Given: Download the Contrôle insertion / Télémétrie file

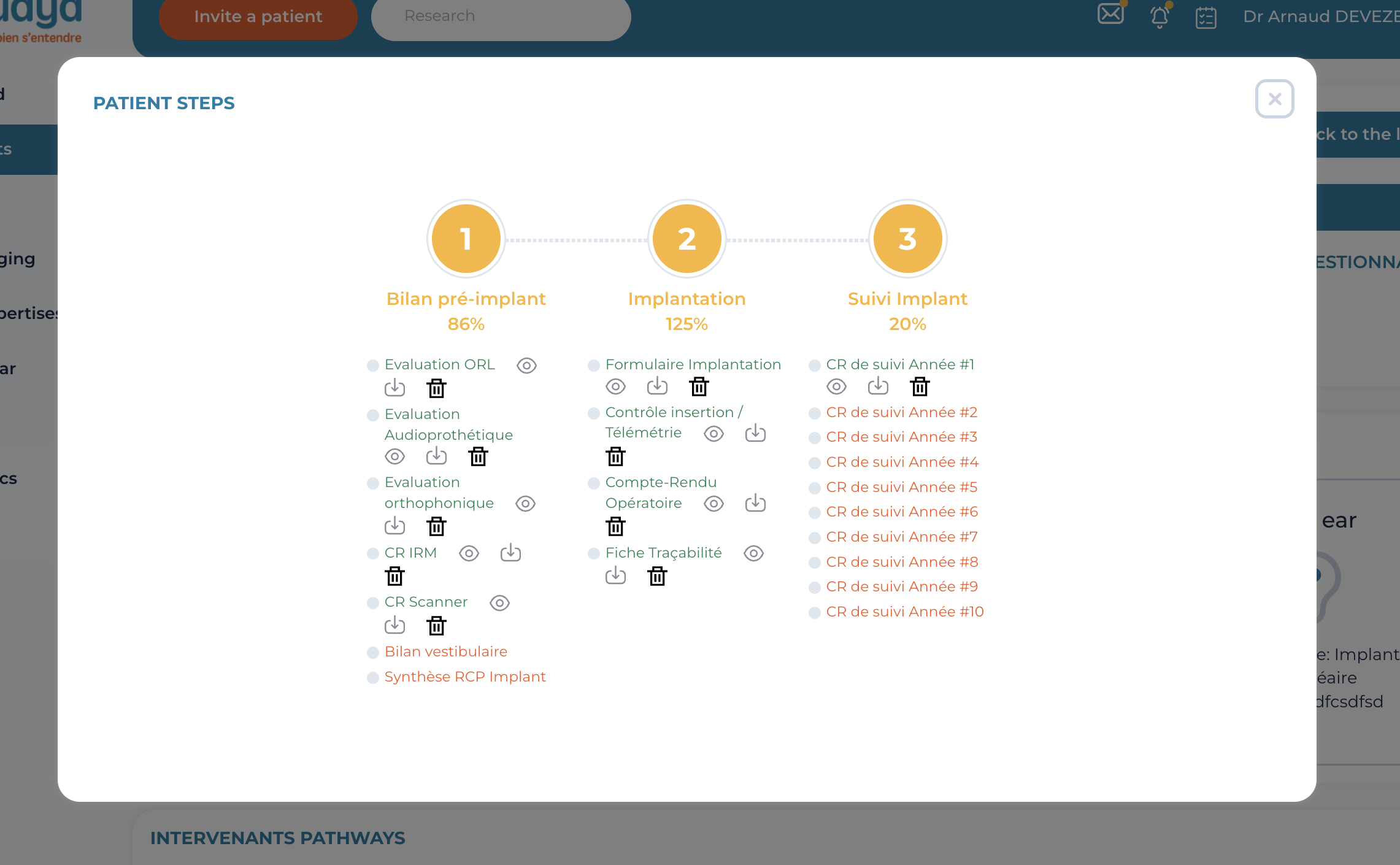Looking at the screenshot, I should click(755, 433).
